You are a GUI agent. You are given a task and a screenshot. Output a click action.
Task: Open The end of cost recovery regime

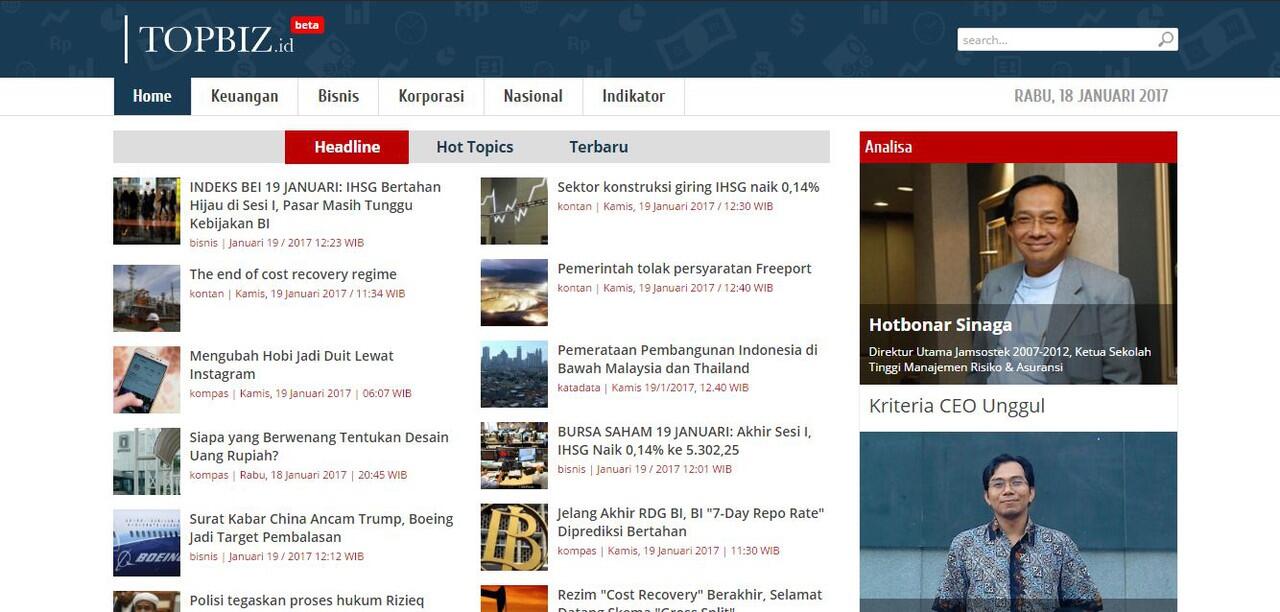pyautogui.click(x=293, y=274)
